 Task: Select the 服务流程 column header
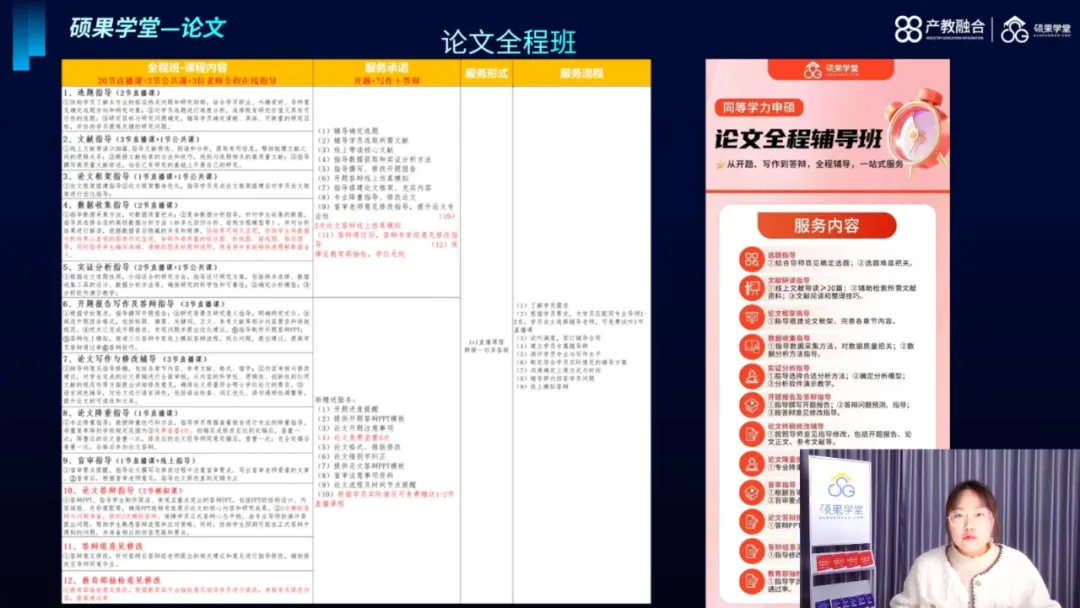tap(581, 73)
